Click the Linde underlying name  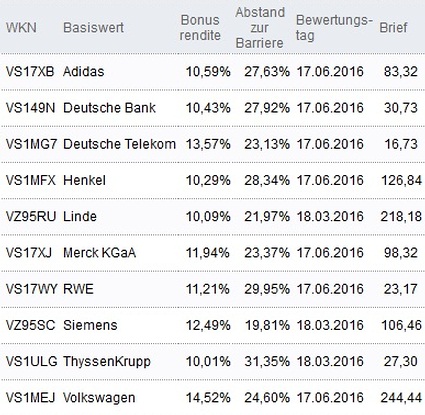pos(80,217)
